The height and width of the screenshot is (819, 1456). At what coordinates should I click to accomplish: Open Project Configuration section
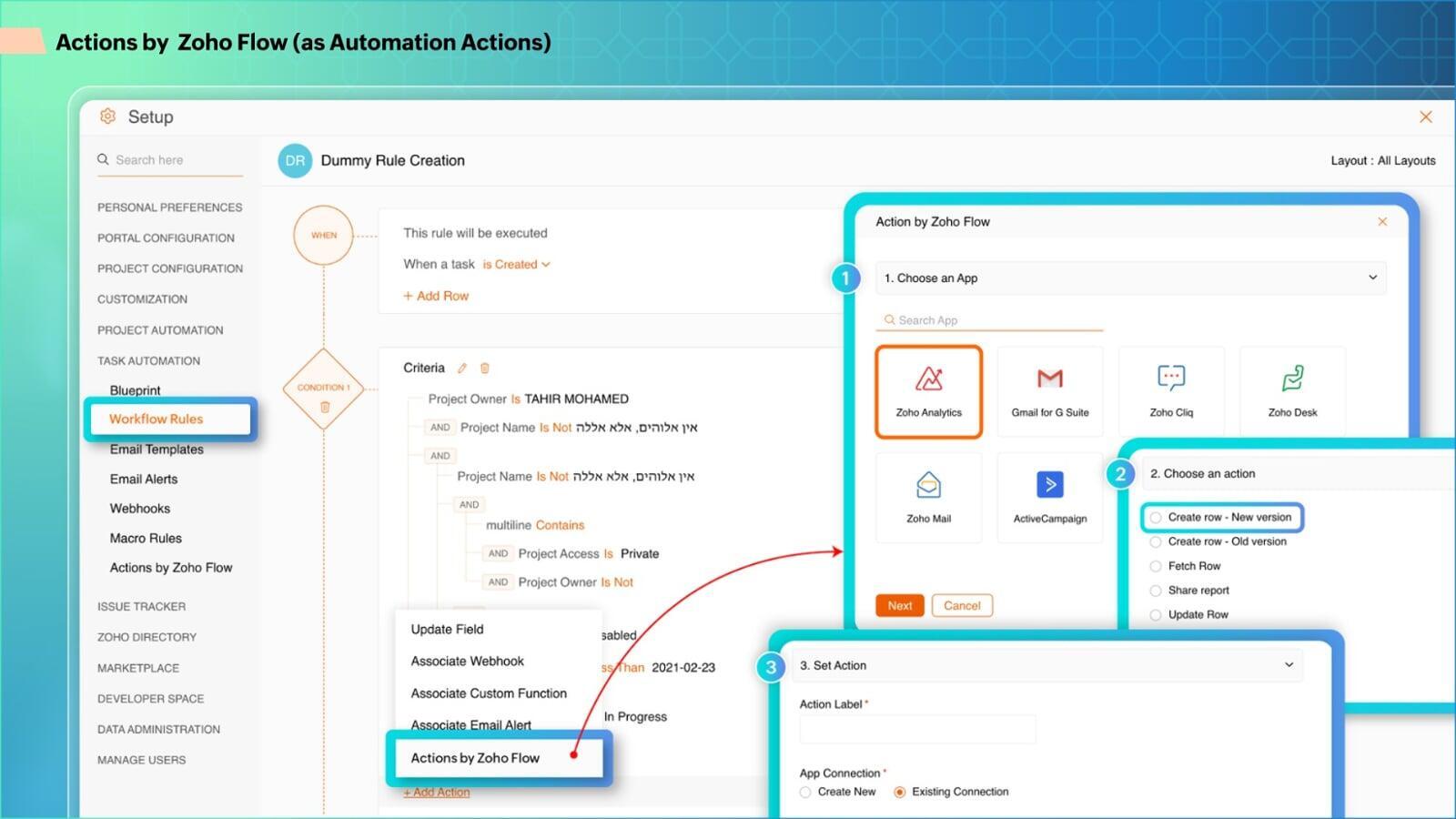170,268
